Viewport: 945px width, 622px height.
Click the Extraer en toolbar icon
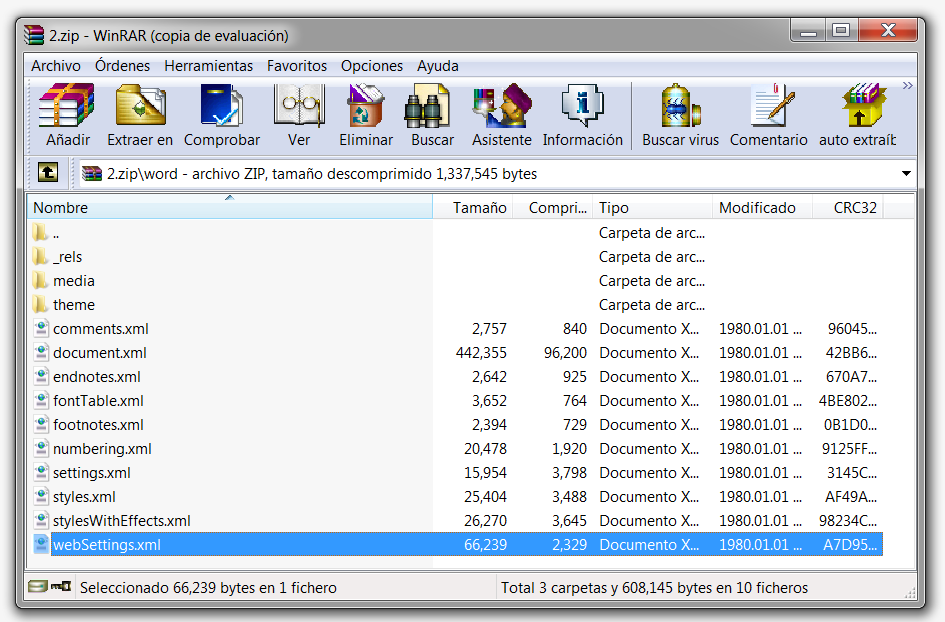click(x=140, y=108)
